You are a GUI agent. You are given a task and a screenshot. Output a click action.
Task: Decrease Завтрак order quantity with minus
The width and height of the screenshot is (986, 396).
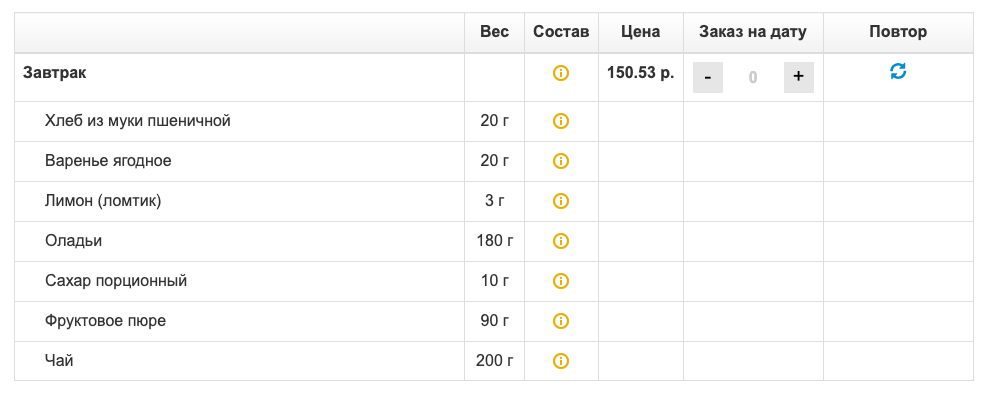[708, 77]
